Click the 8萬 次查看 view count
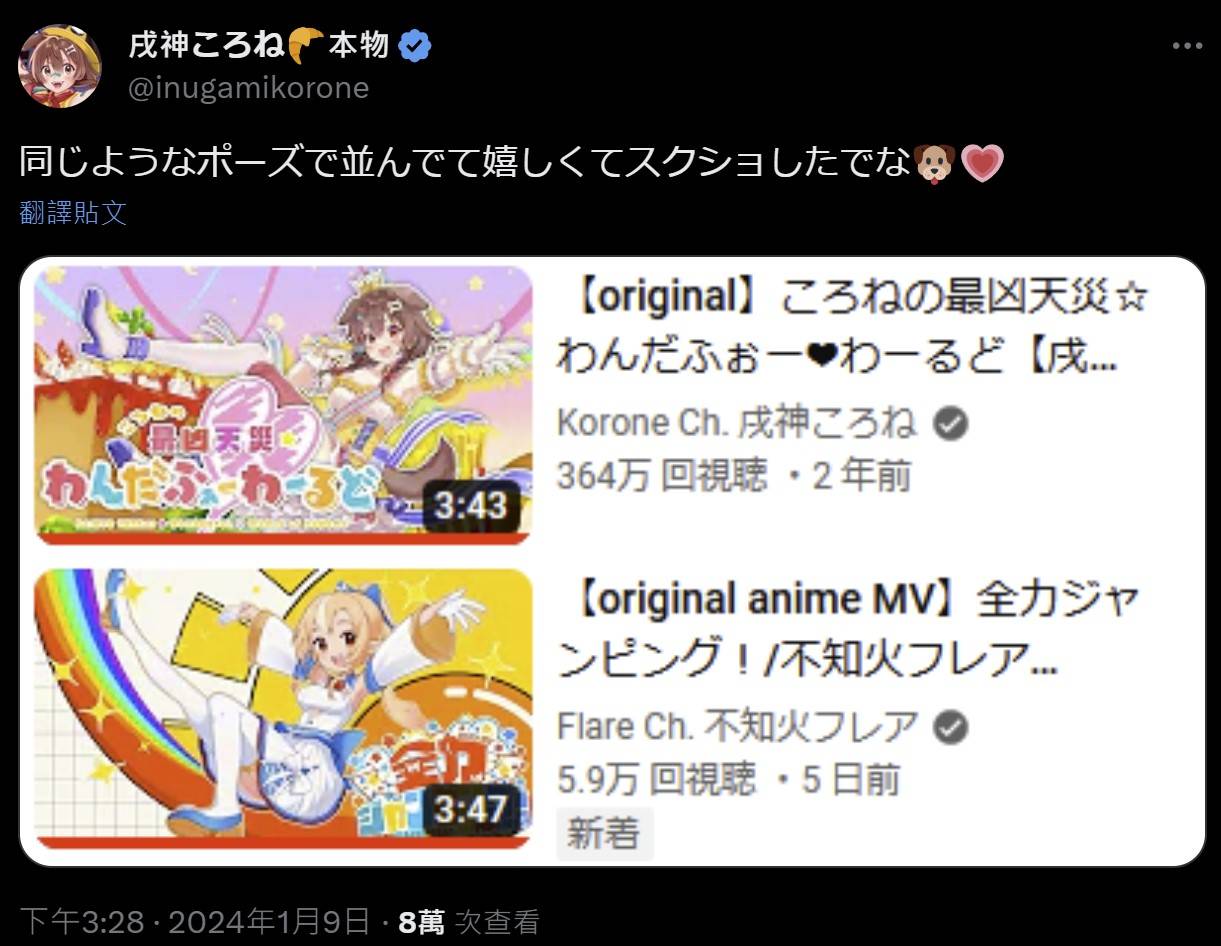Viewport: 1221px width, 946px height. (x=468, y=921)
